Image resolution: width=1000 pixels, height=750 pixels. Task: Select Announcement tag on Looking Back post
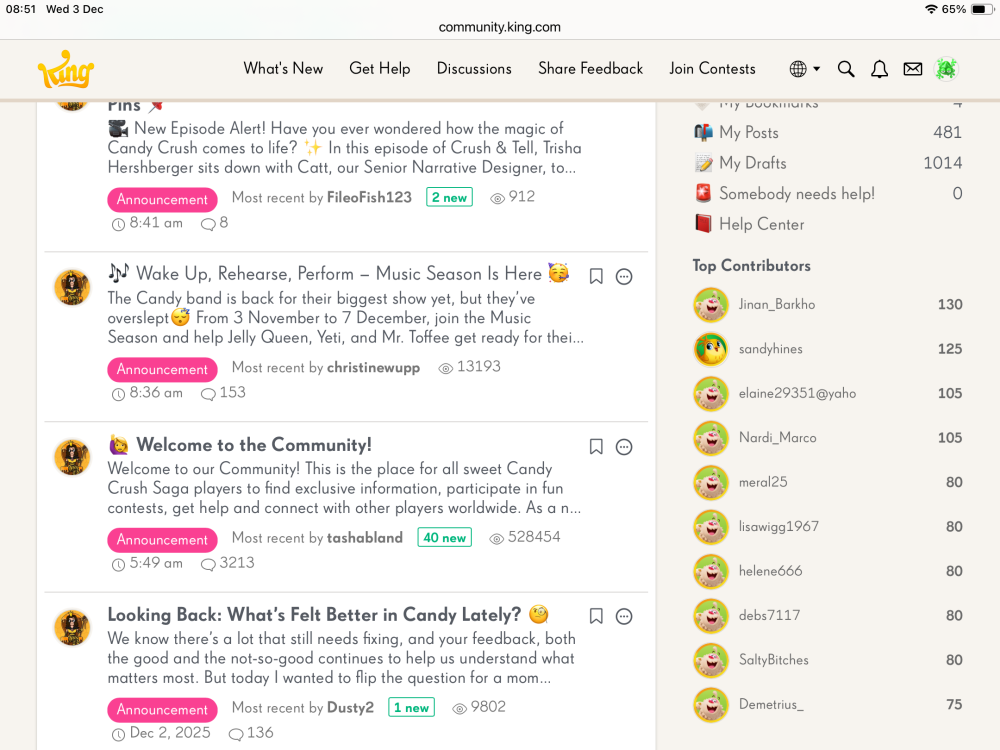click(162, 709)
